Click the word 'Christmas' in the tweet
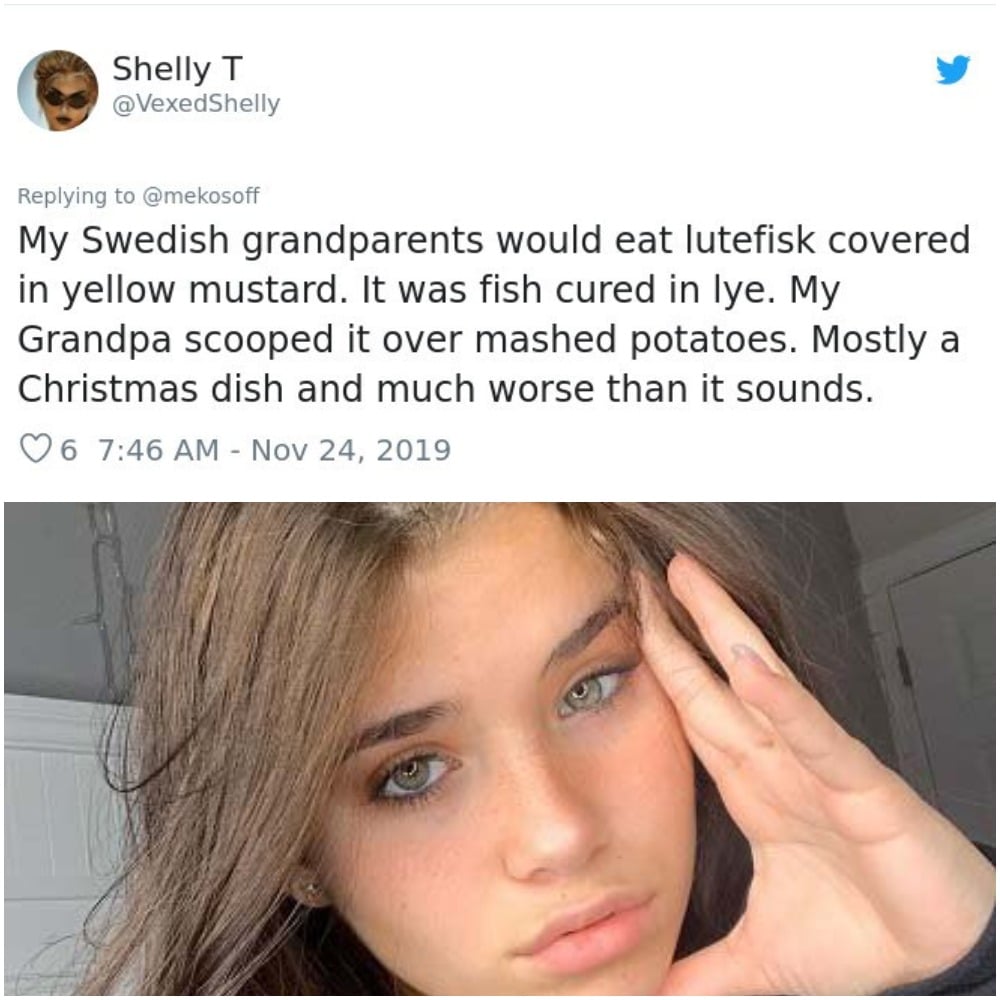1000x1000 pixels. coord(108,388)
